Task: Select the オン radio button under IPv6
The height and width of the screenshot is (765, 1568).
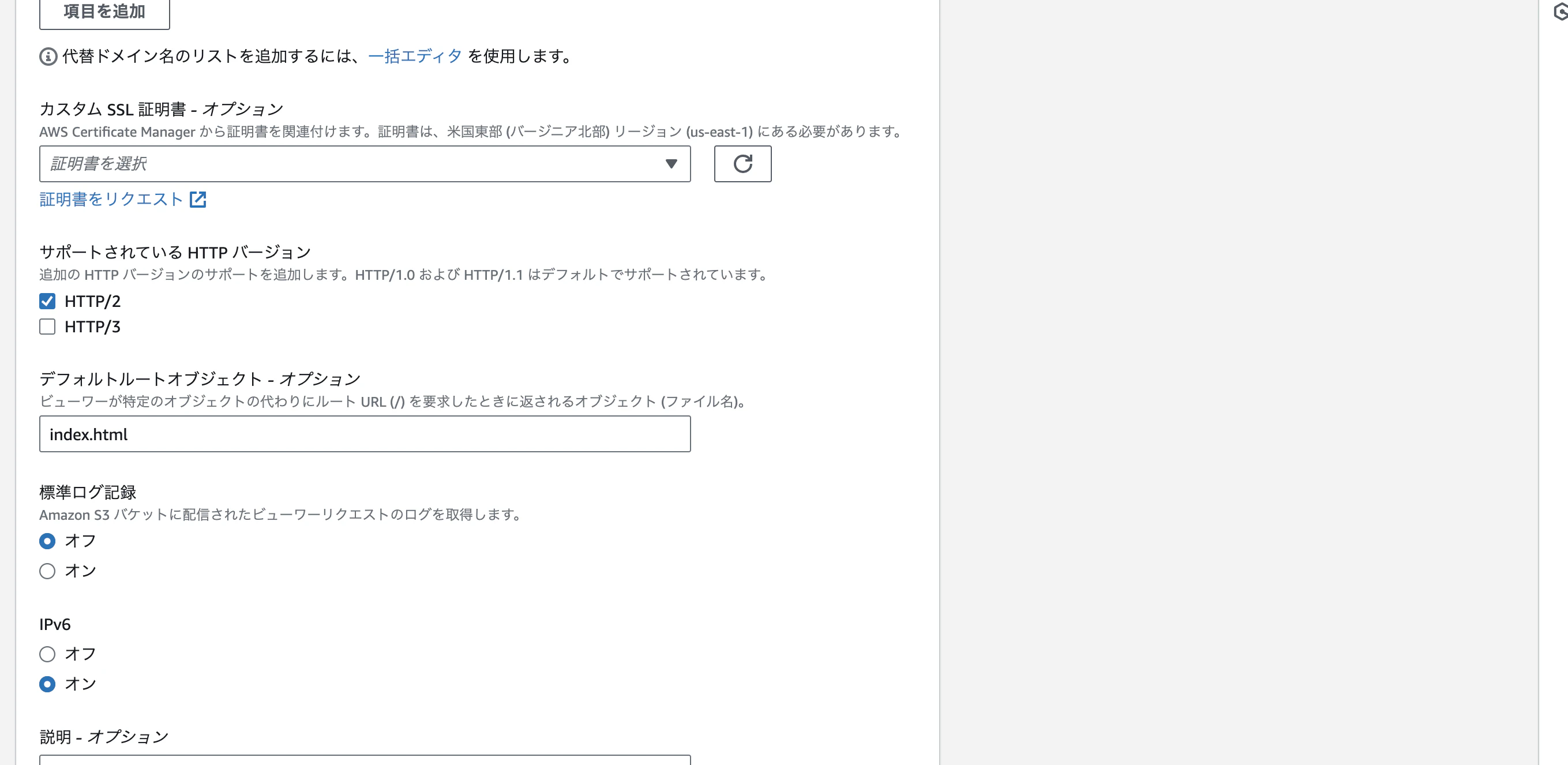Action: [47, 684]
